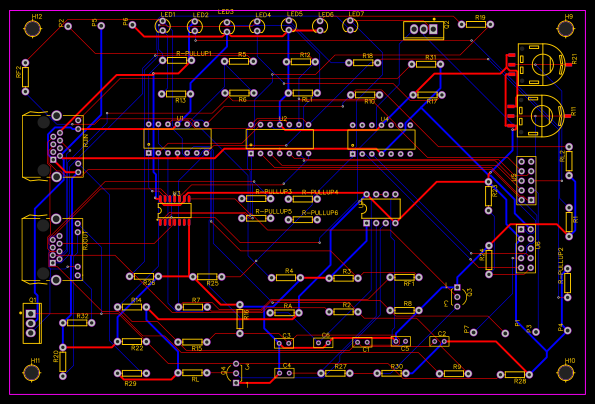Select the RJIN connector footprint
595x404 pixels.
click(53, 146)
